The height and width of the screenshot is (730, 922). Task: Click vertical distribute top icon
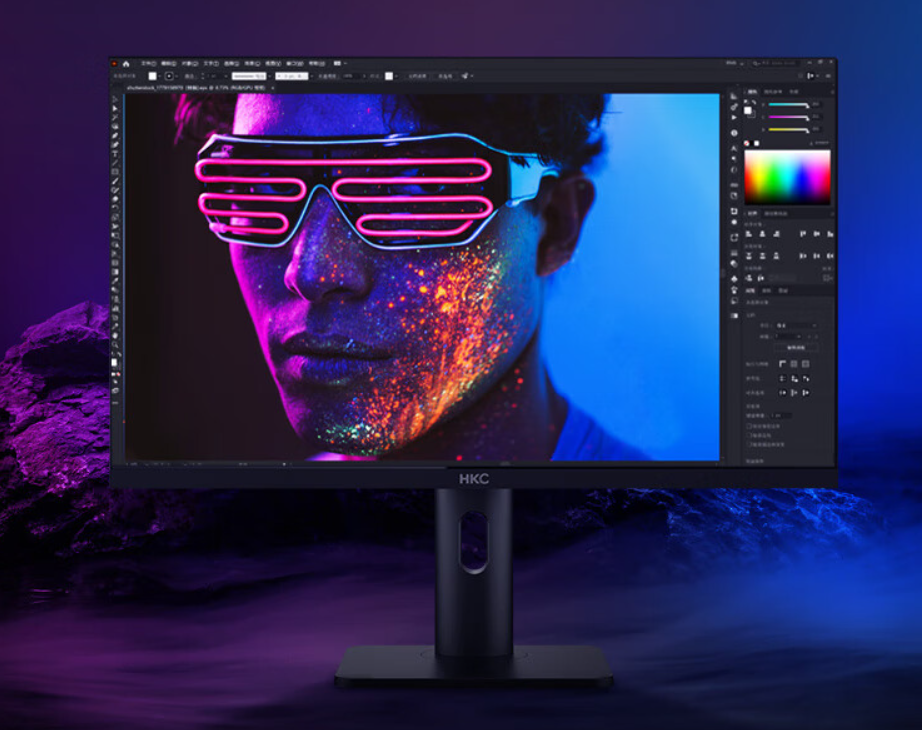click(749, 256)
